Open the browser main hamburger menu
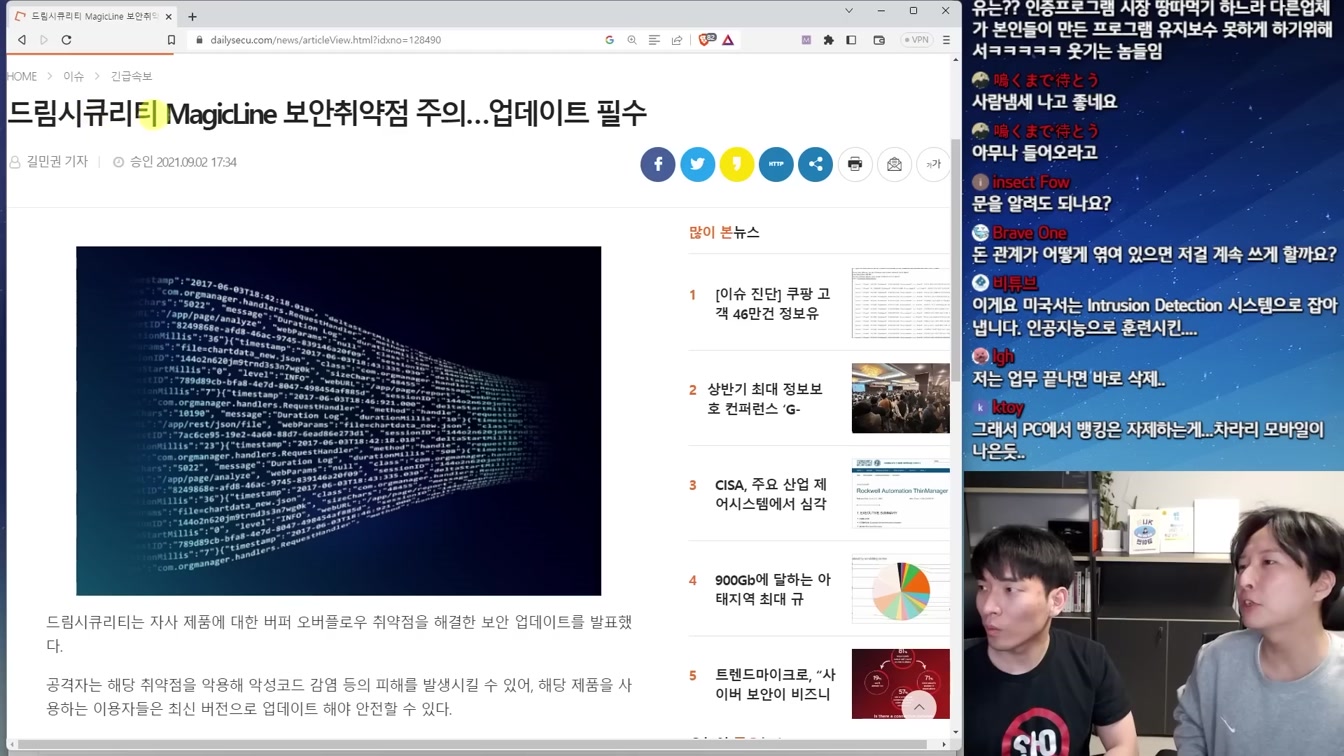The height and width of the screenshot is (756, 1344). pyautogui.click(x=946, y=40)
